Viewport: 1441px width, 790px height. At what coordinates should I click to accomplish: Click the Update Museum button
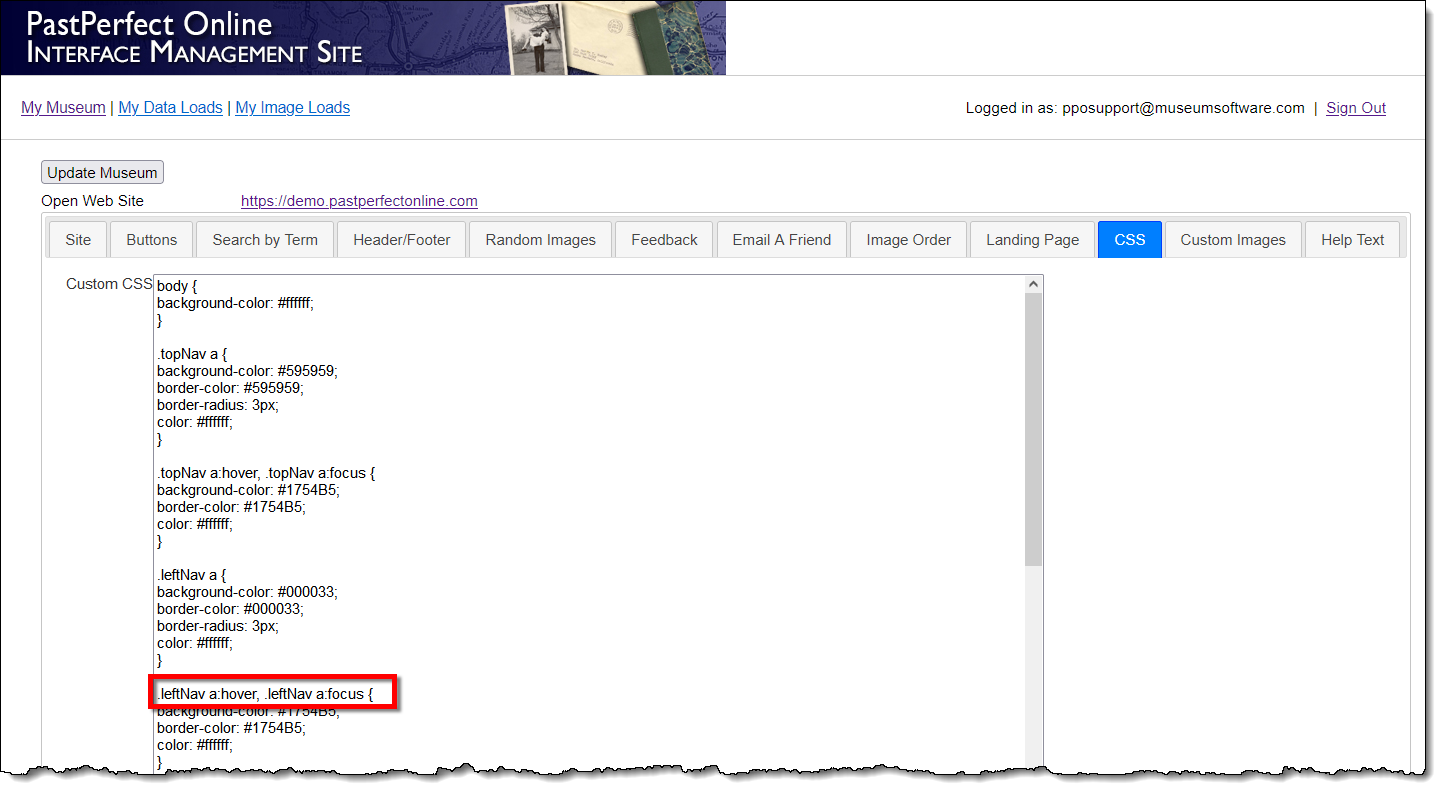tap(102, 171)
